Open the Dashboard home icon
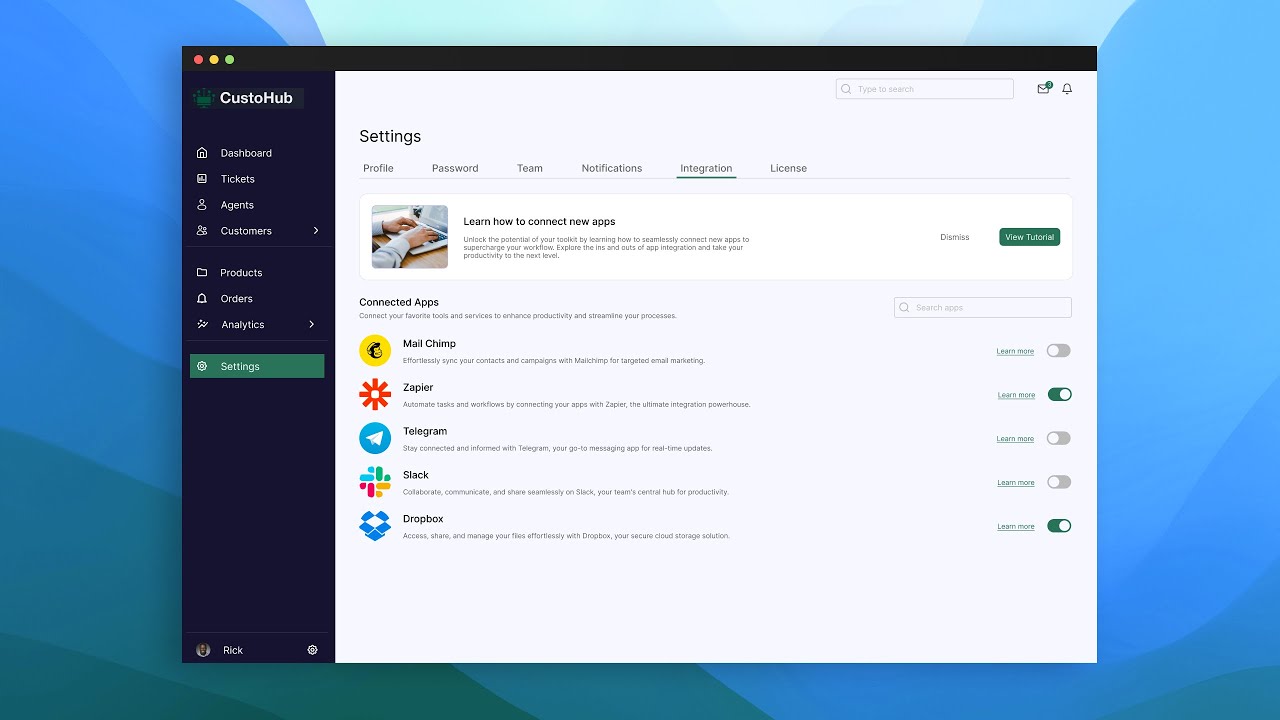Screen dimensions: 1280x720 coord(202,153)
